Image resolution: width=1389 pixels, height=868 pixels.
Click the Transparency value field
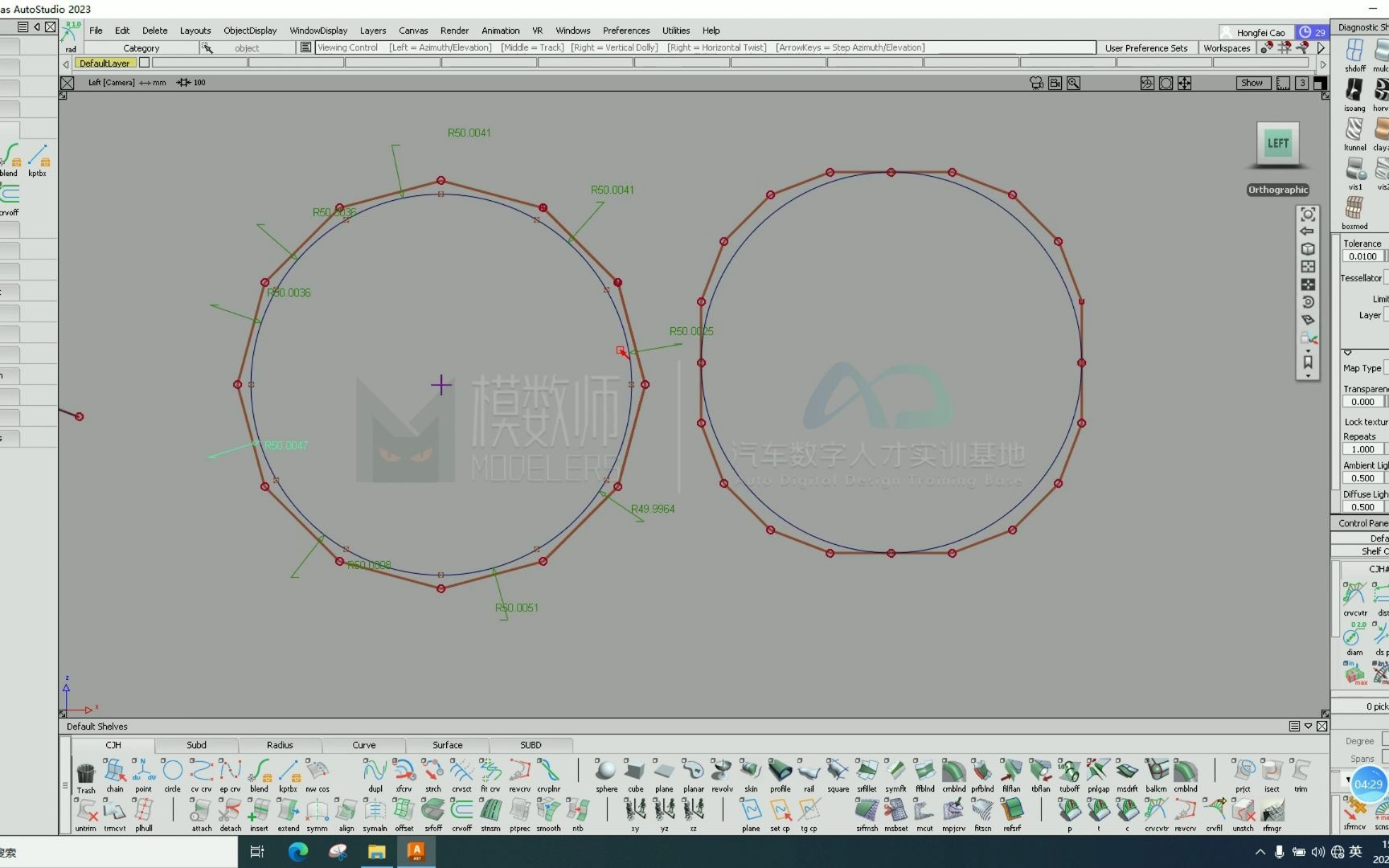tap(1363, 402)
